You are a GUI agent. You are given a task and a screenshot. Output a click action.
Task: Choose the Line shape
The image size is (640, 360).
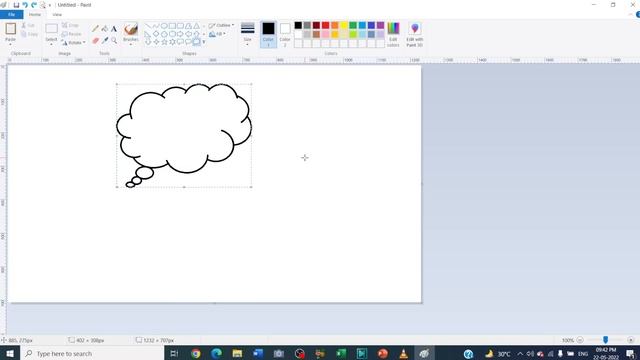tap(148, 26)
